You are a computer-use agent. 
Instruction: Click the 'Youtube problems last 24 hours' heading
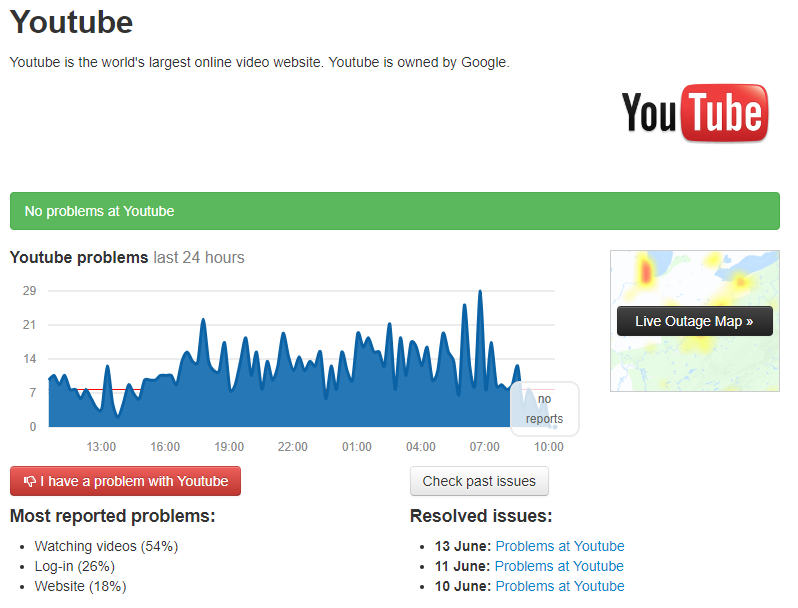point(127,257)
